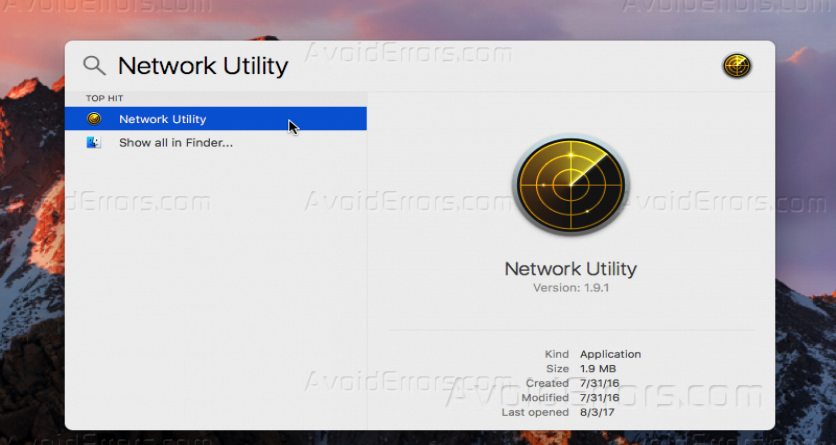The image size is (836, 445).
Task: Click the Version: 1.9.1 text
Action: [570, 288]
